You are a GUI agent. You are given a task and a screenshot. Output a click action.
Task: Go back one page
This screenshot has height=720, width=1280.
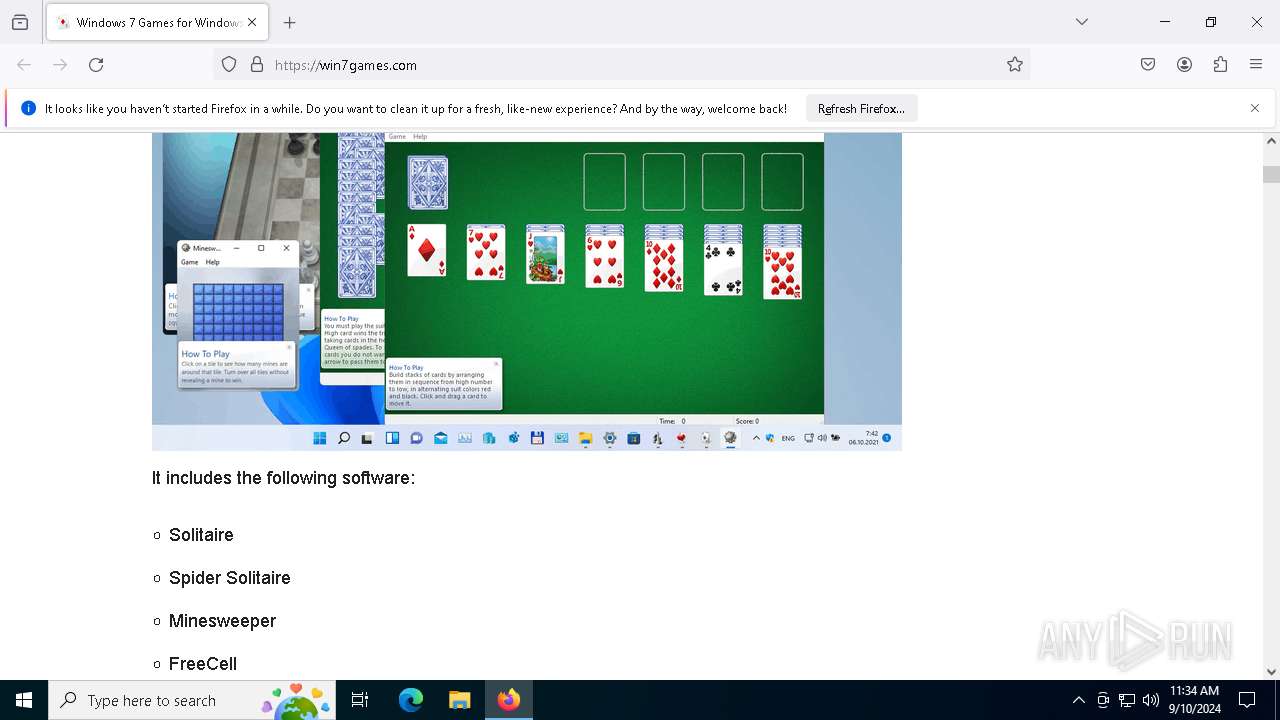24,65
